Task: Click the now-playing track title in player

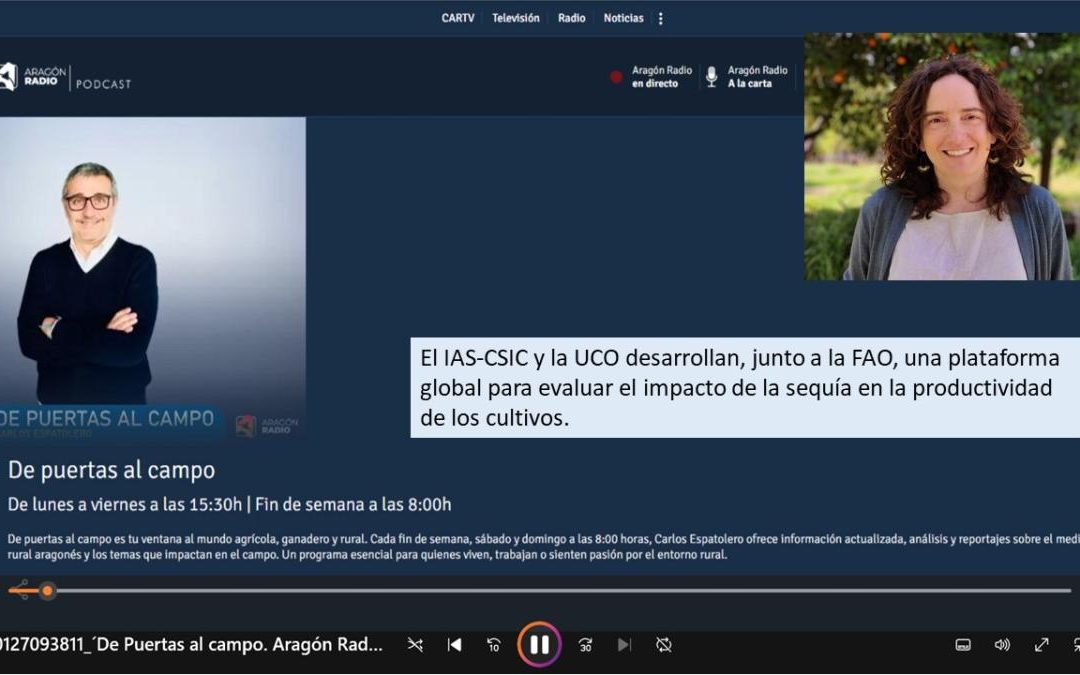Action: click(191, 645)
